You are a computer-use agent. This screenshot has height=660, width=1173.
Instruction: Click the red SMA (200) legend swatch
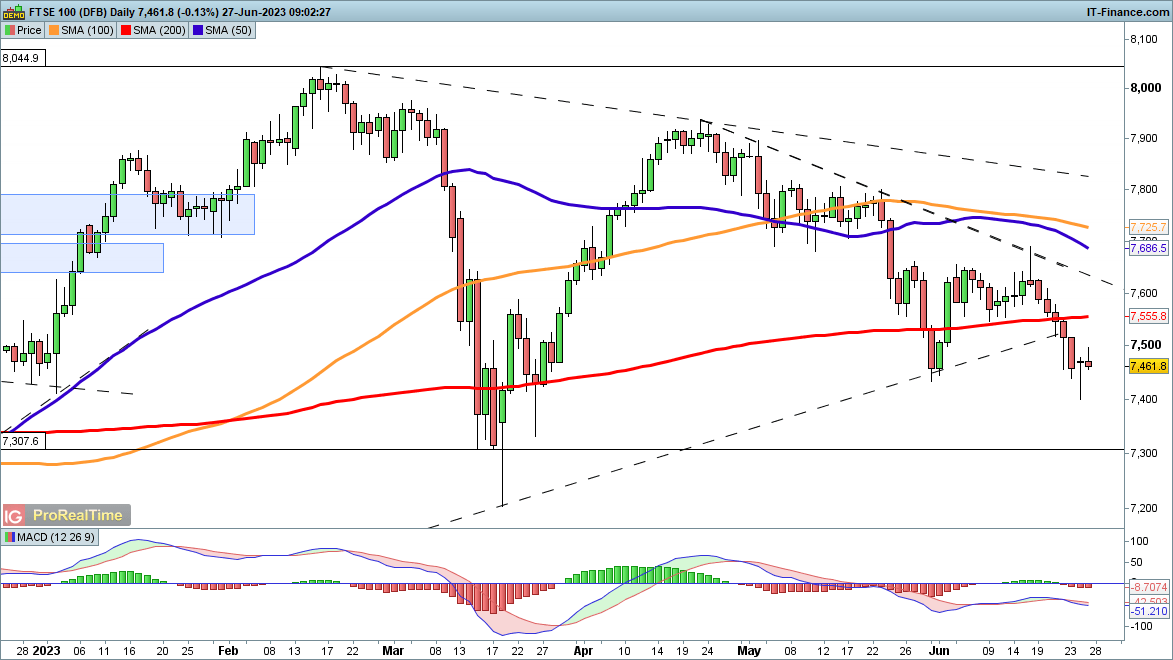pos(127,30)
